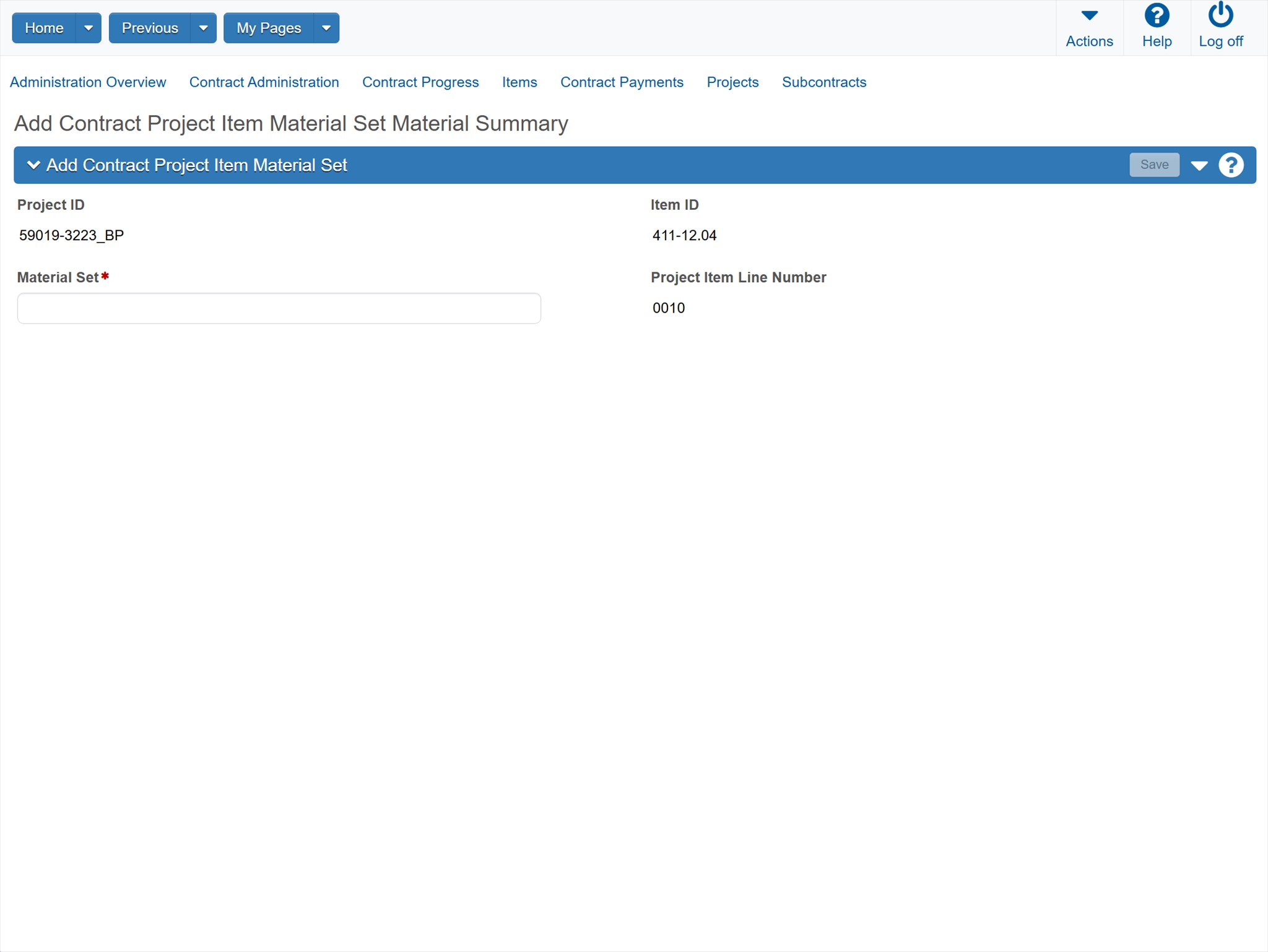Expand the Previous button dropdown arrow
1268x952 pixels.
point(203,28)
